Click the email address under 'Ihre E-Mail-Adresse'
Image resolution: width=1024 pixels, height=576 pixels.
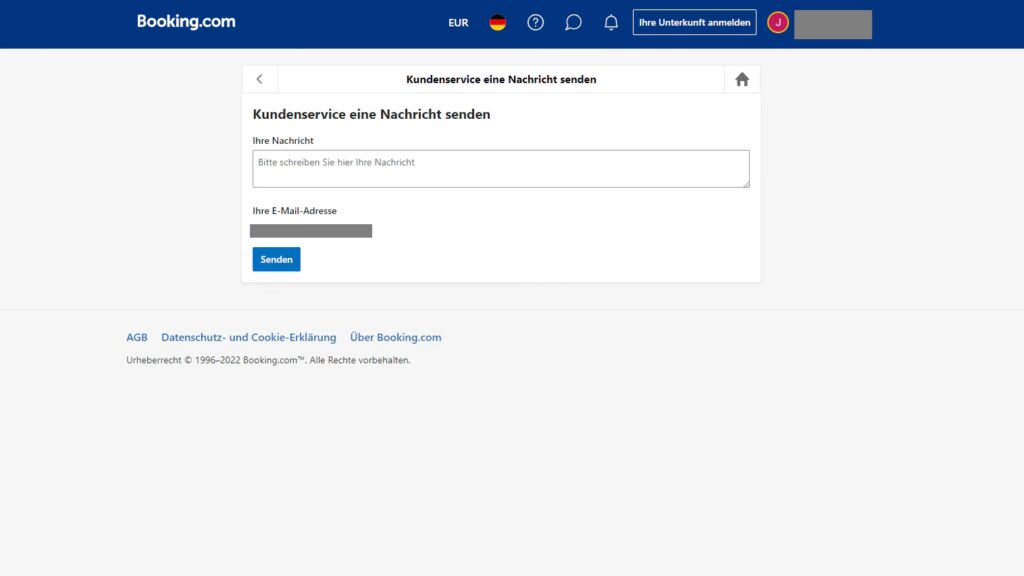pos(311,231)
